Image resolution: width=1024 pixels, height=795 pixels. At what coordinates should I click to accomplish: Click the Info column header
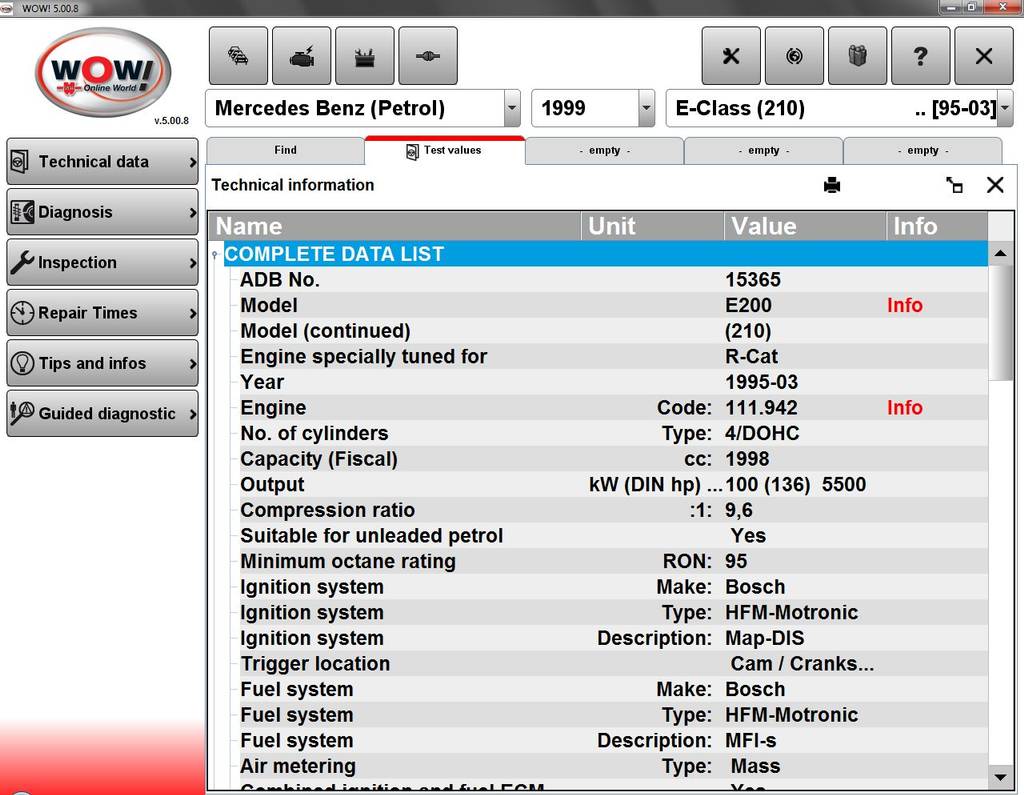pos(937,226)
